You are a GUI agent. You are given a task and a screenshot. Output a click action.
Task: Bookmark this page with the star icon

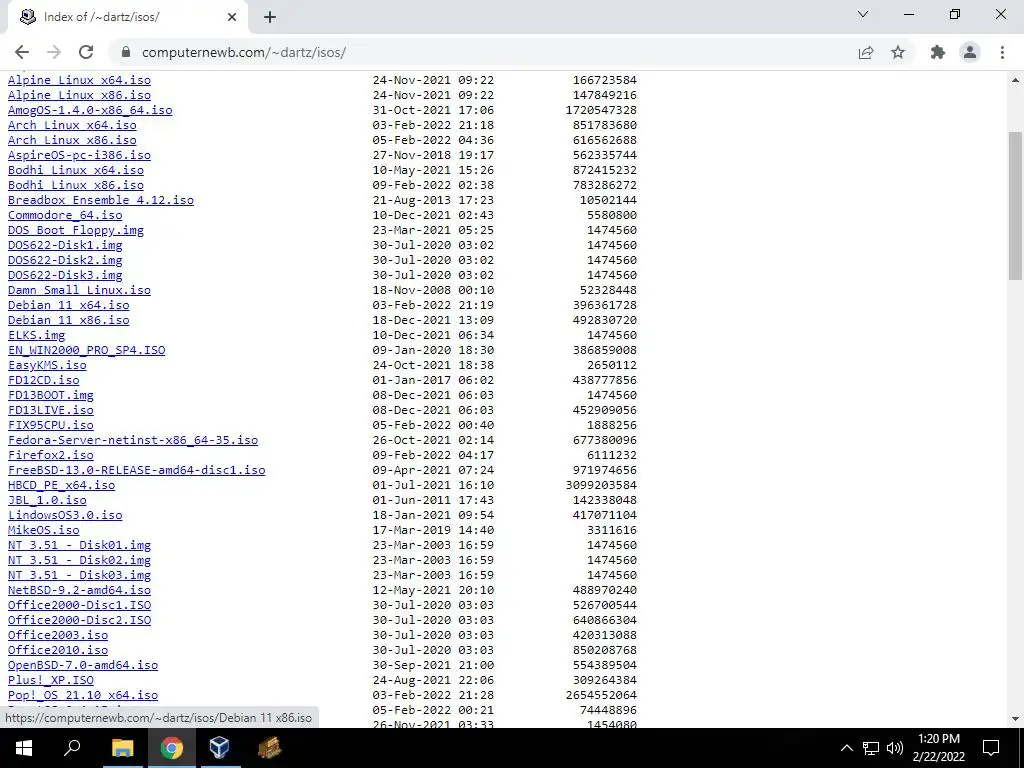898,52
